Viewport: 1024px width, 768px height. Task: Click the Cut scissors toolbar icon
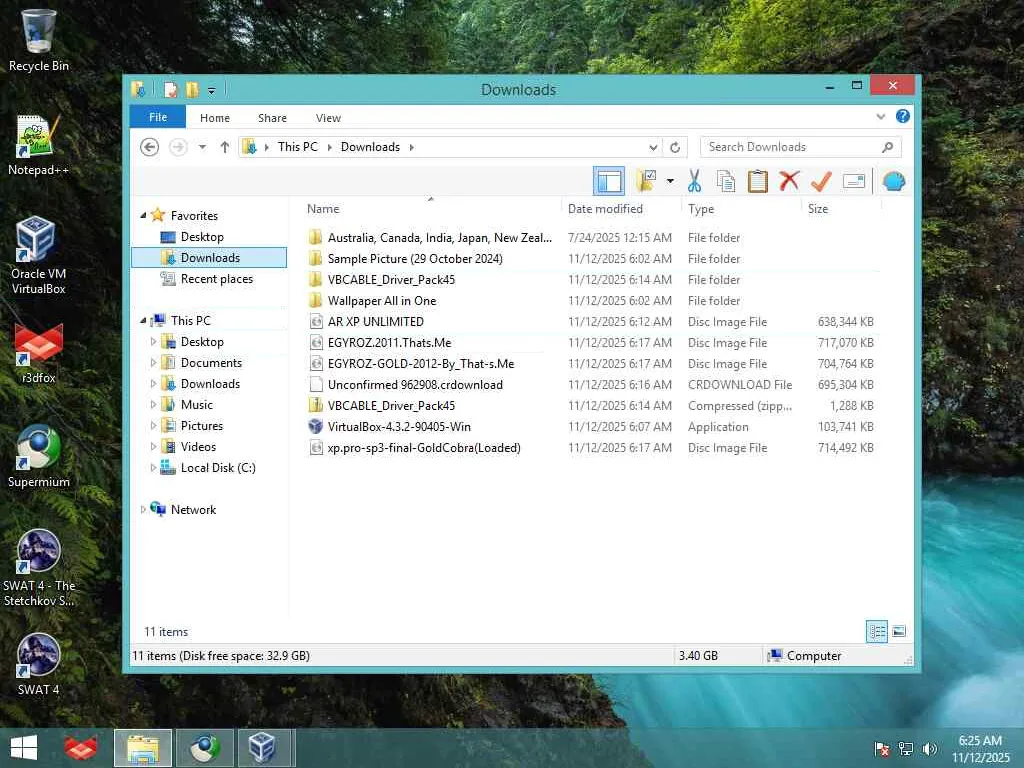click(694, 182)
